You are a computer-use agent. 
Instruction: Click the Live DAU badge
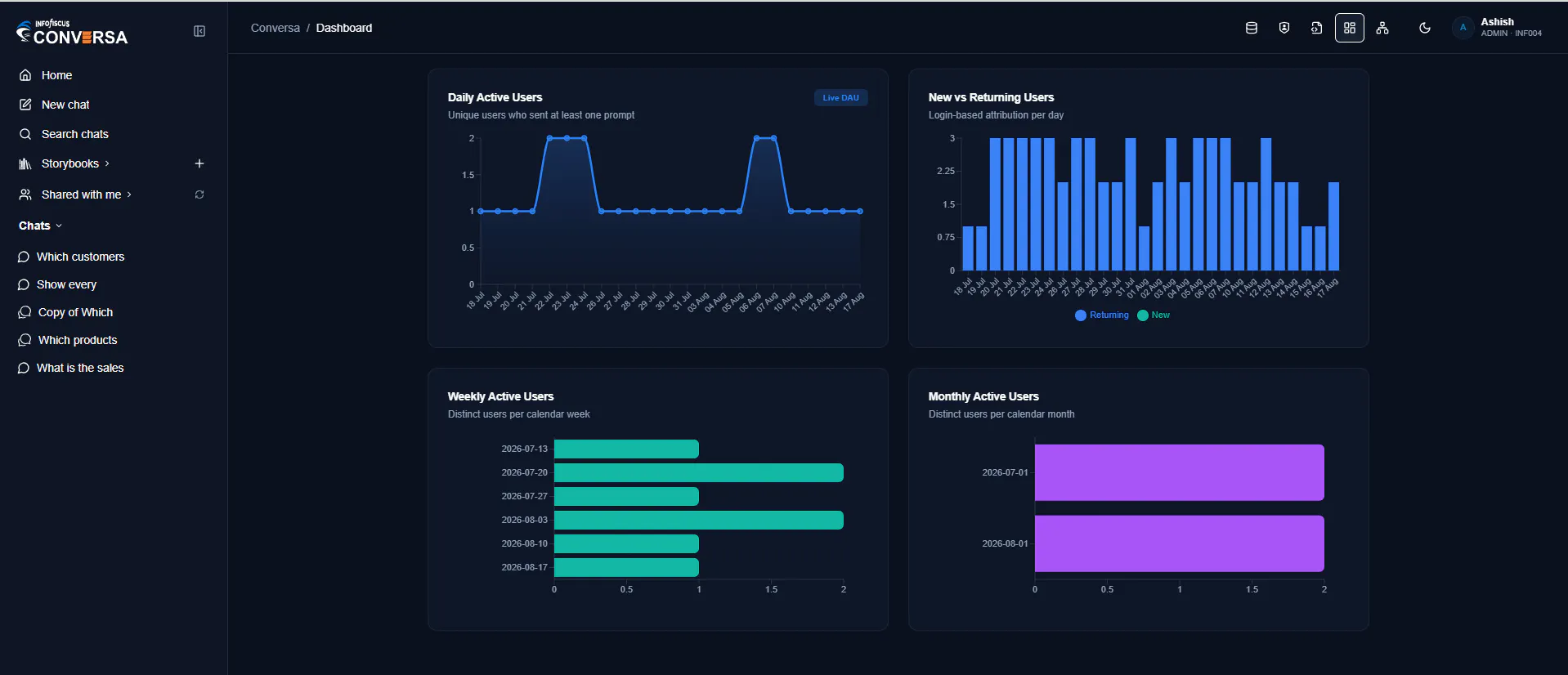(840, 98)
